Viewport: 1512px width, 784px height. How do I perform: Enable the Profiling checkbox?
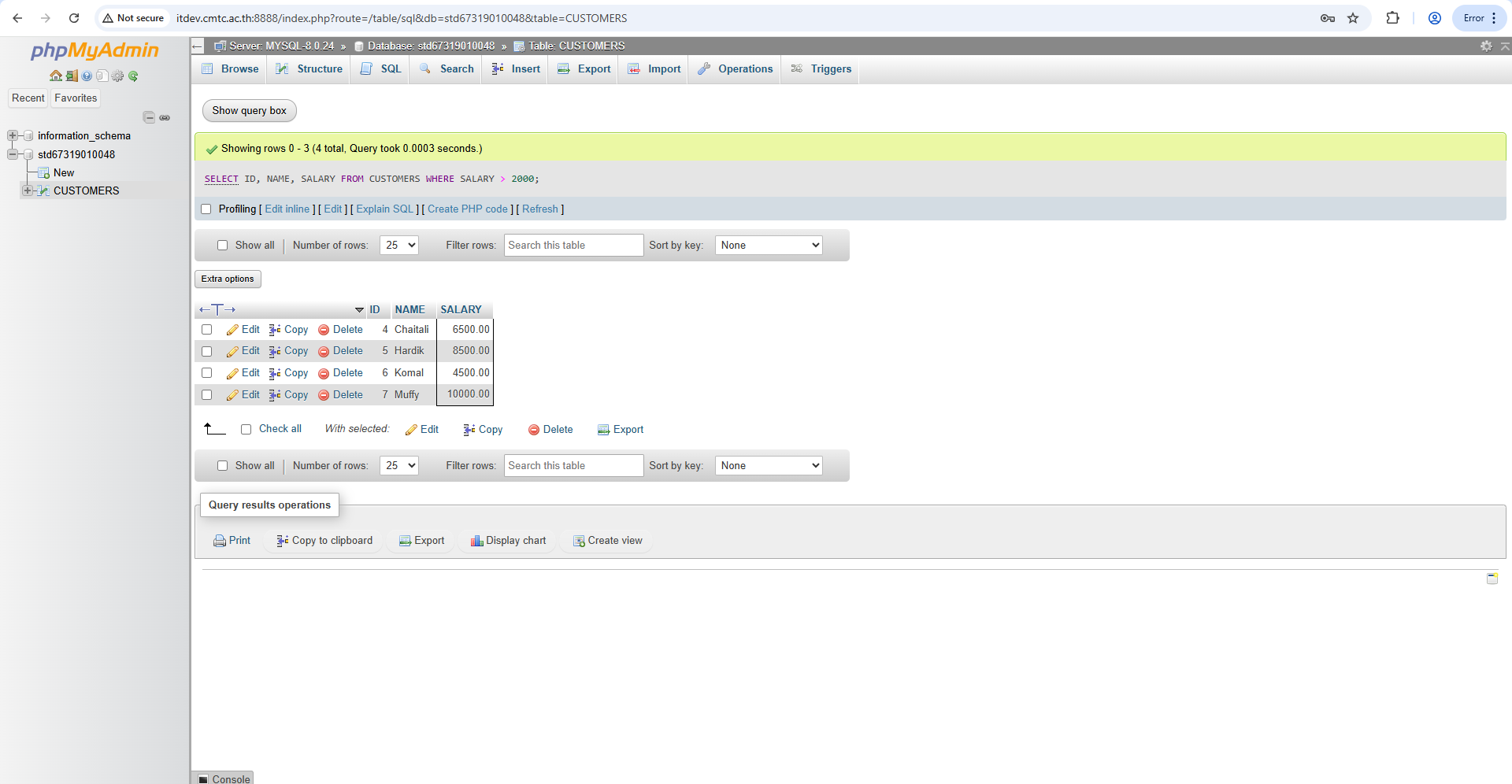pos(206,209)
